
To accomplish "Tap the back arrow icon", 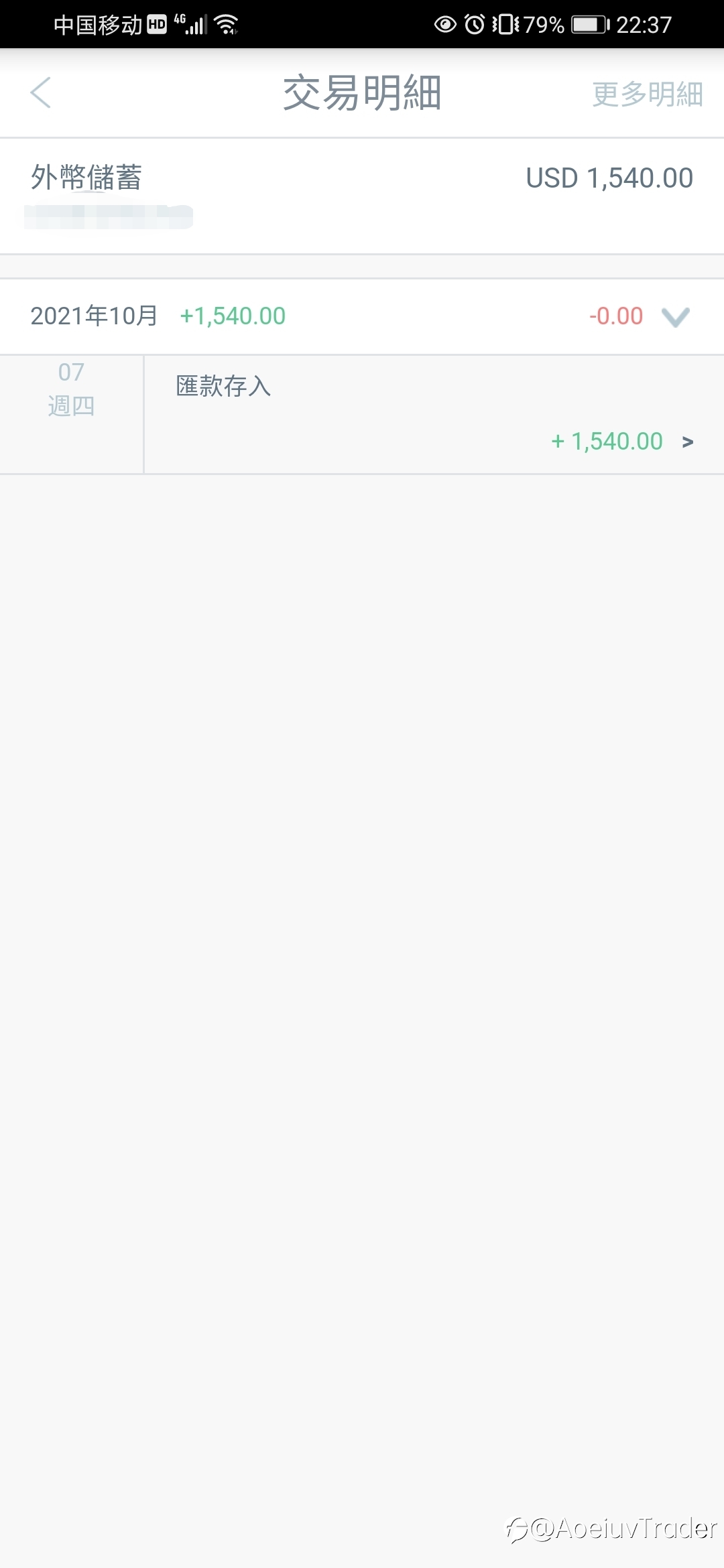I will 41,92.
